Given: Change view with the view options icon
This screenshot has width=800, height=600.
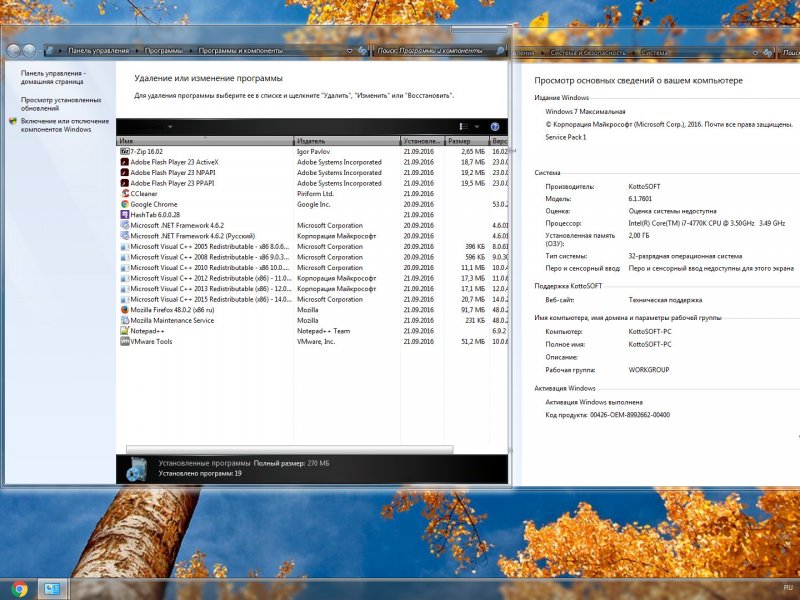Looking at the screenshot, I should [x=464, y=127].
